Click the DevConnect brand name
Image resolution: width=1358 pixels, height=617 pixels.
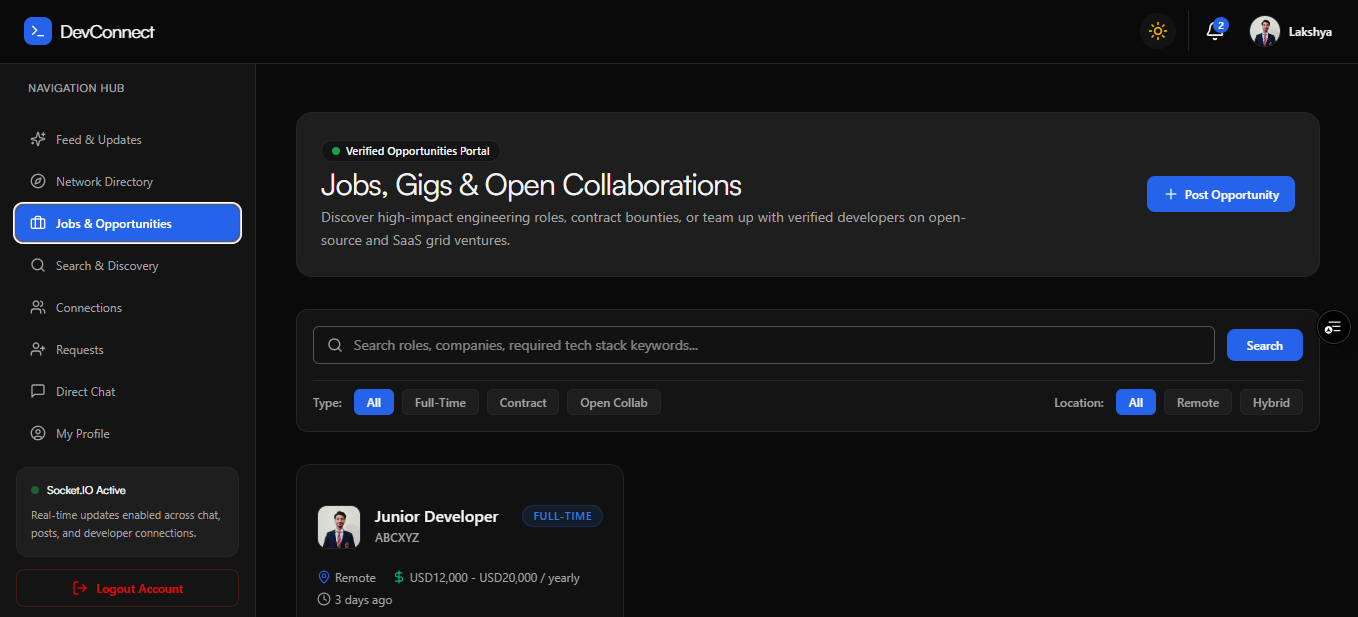107,32
